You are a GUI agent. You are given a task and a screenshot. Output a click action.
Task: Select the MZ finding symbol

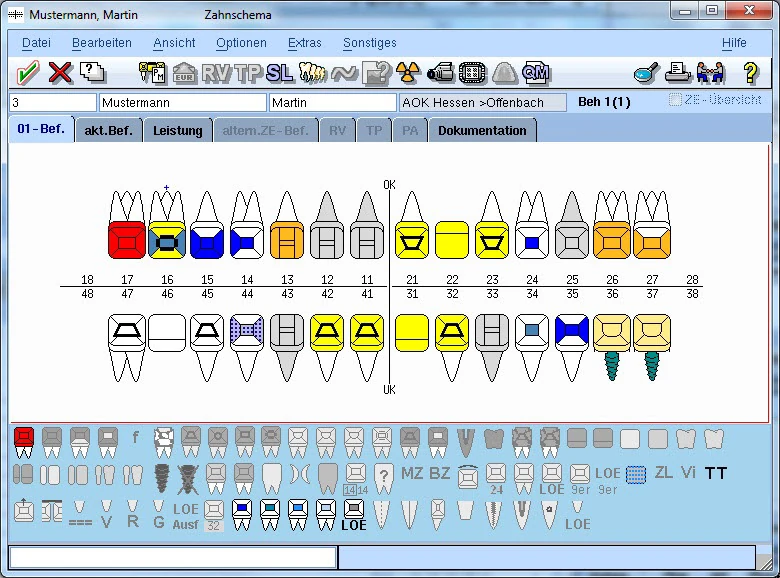412,473
